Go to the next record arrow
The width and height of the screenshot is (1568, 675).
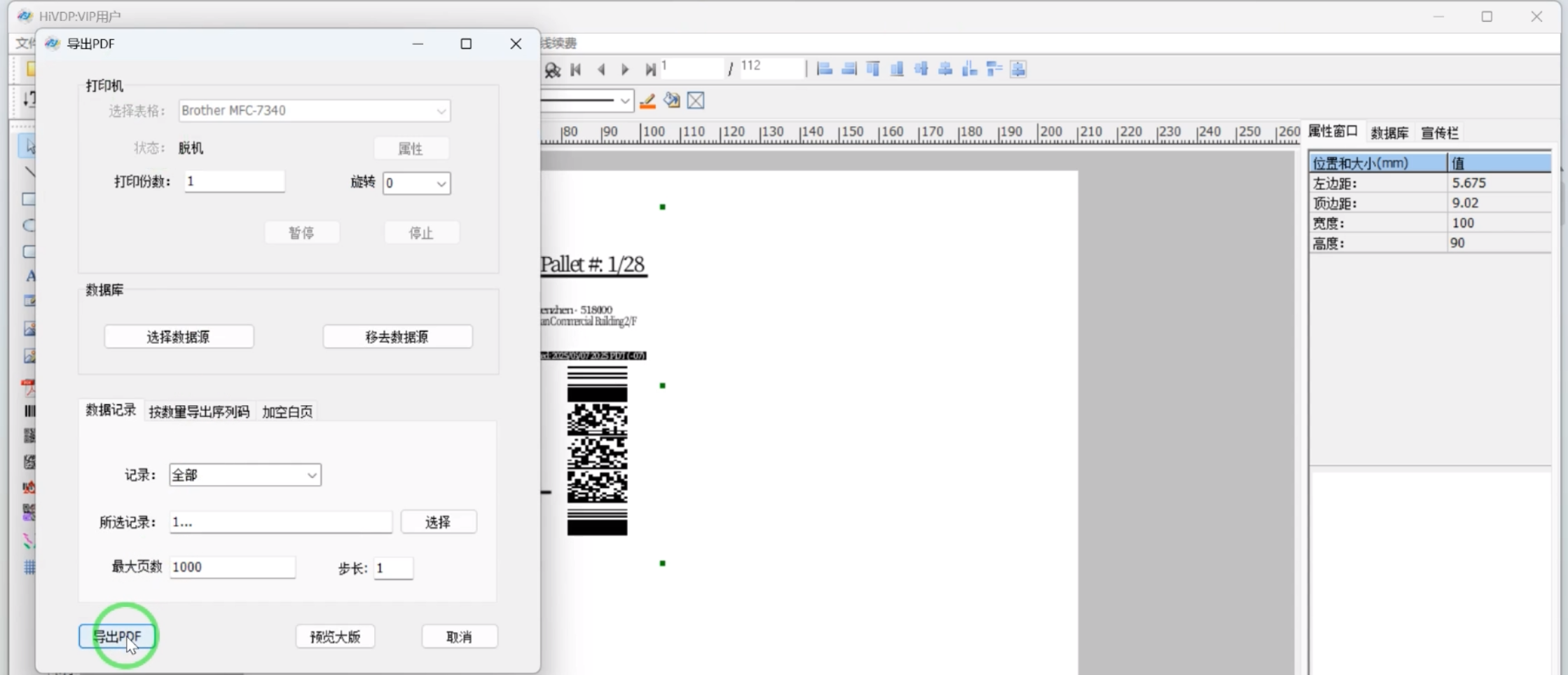click(x=625, y=69)
